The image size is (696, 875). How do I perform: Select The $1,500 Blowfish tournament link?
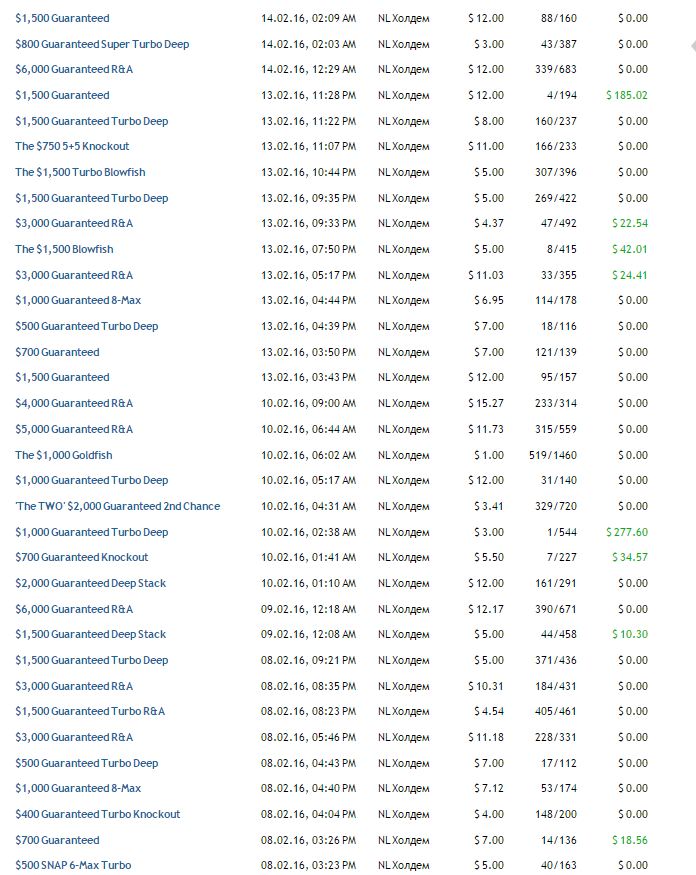64,249
